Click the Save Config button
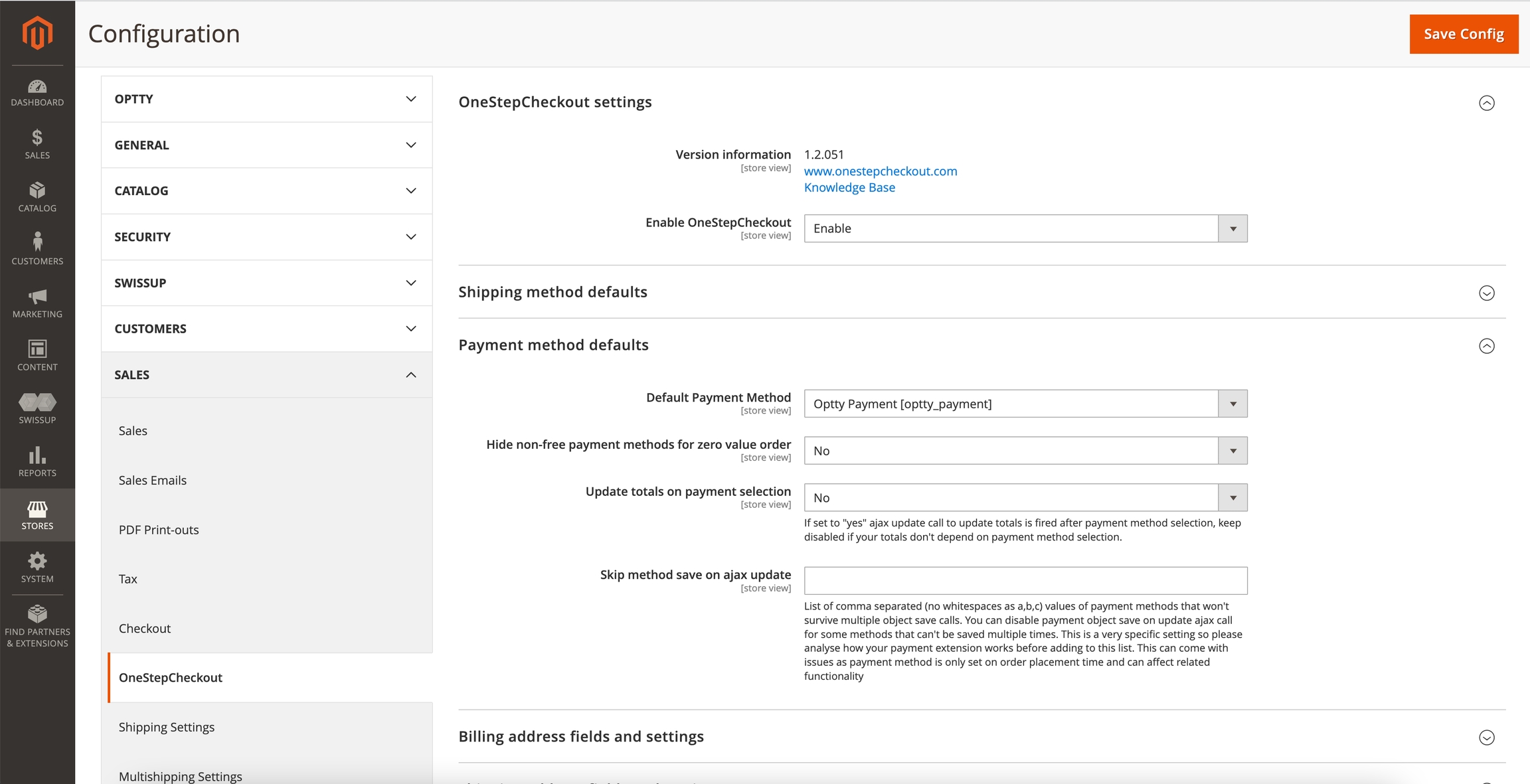Screen dimensions: 1530x784 [x=1463, y=34]
